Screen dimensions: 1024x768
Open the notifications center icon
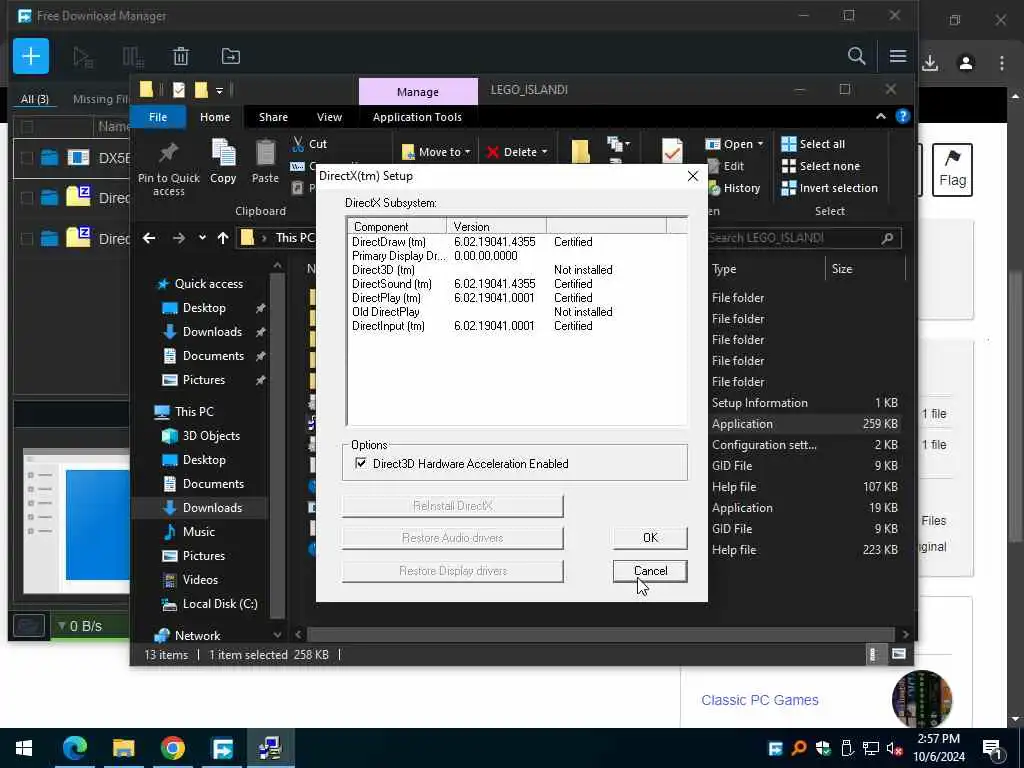coord(993,749)
